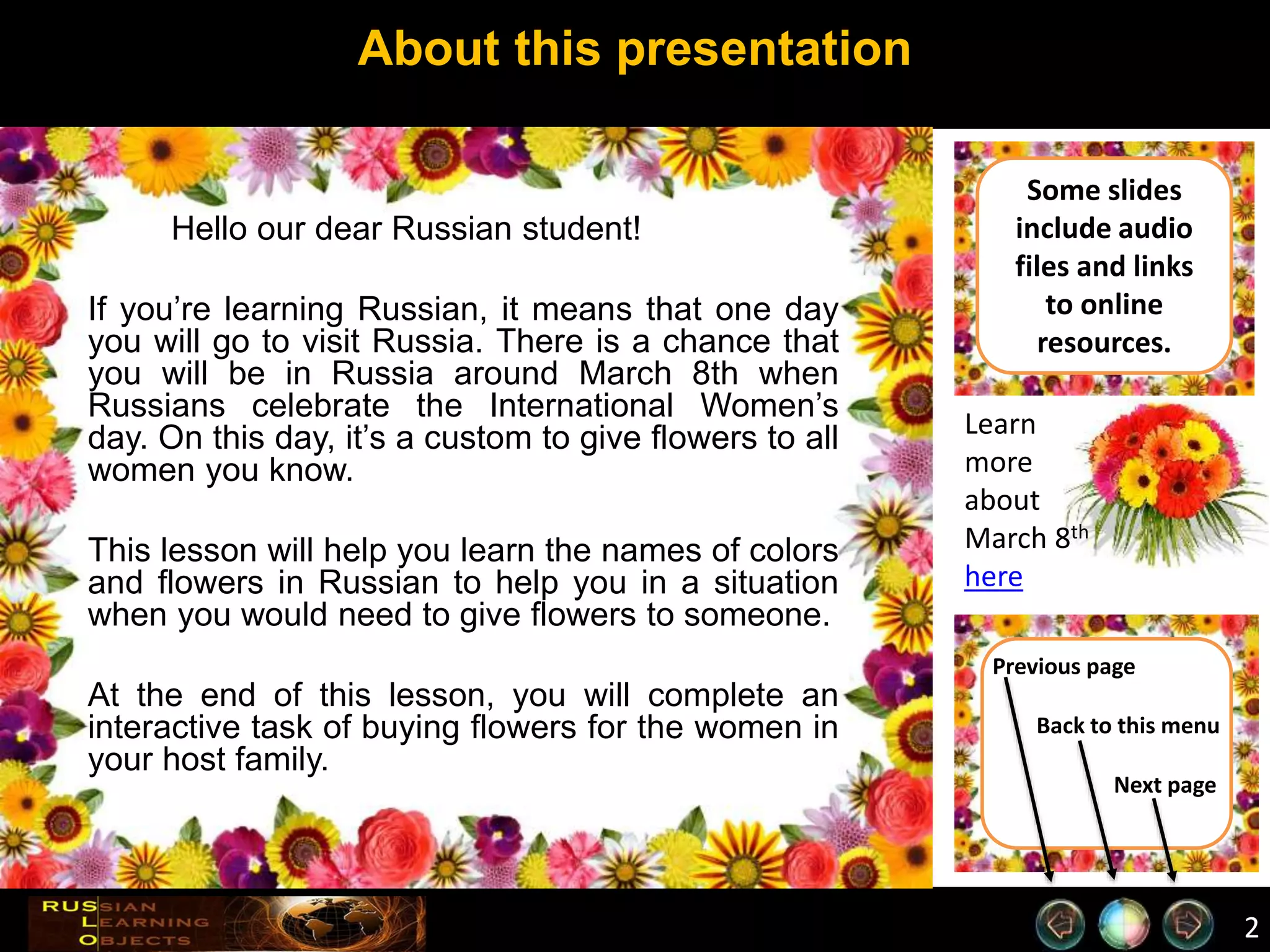
Task: Click the 'Back to this menu' label
Action: pos(1127,726)
